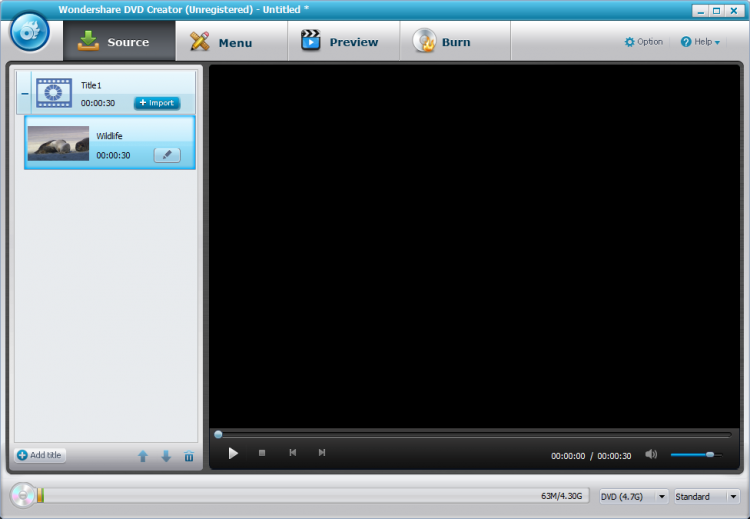
Task: Click the 63M/4.30G size readout
Action: [x=562, y=496]
